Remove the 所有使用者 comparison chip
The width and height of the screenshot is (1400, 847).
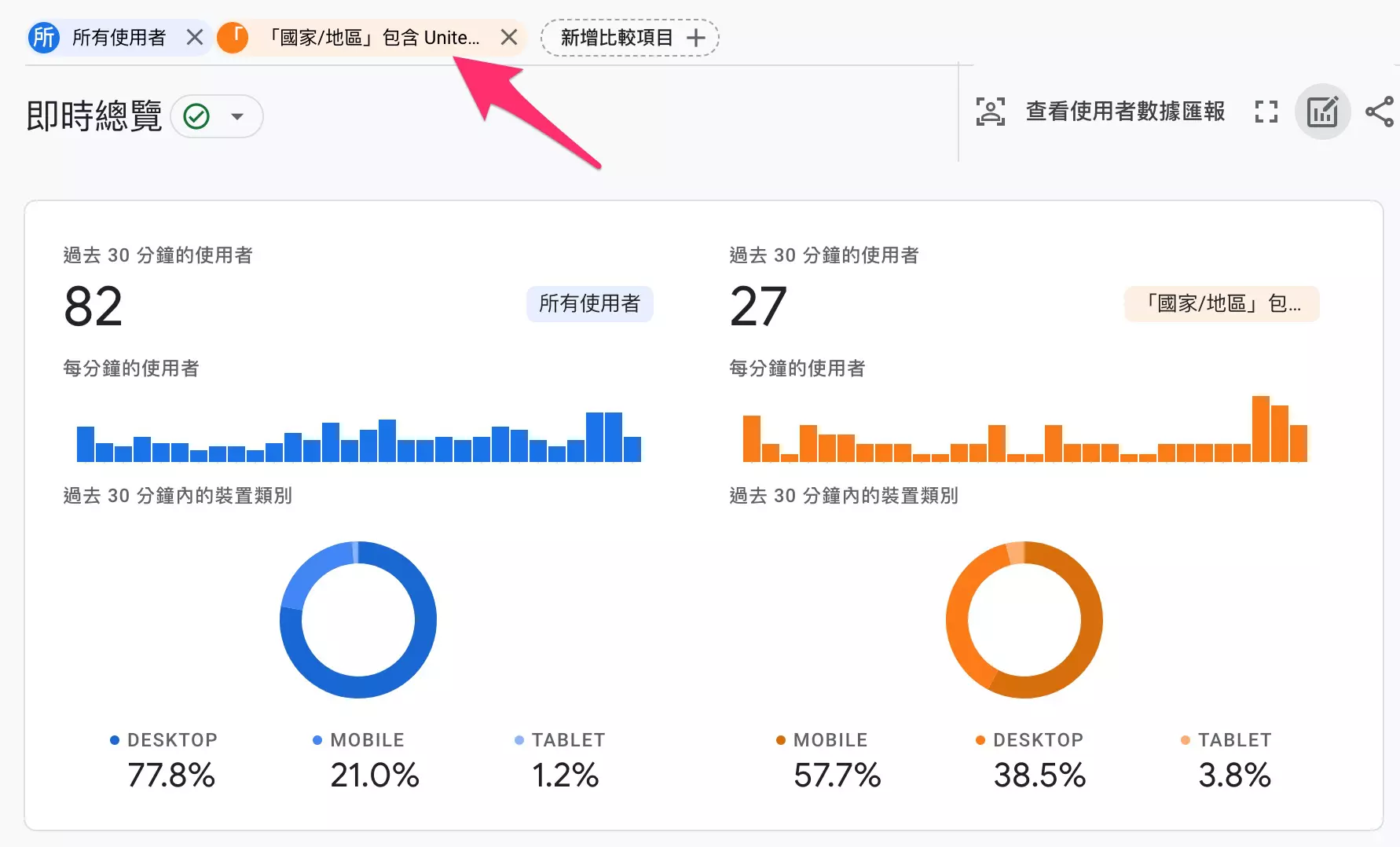click(195, 37)
